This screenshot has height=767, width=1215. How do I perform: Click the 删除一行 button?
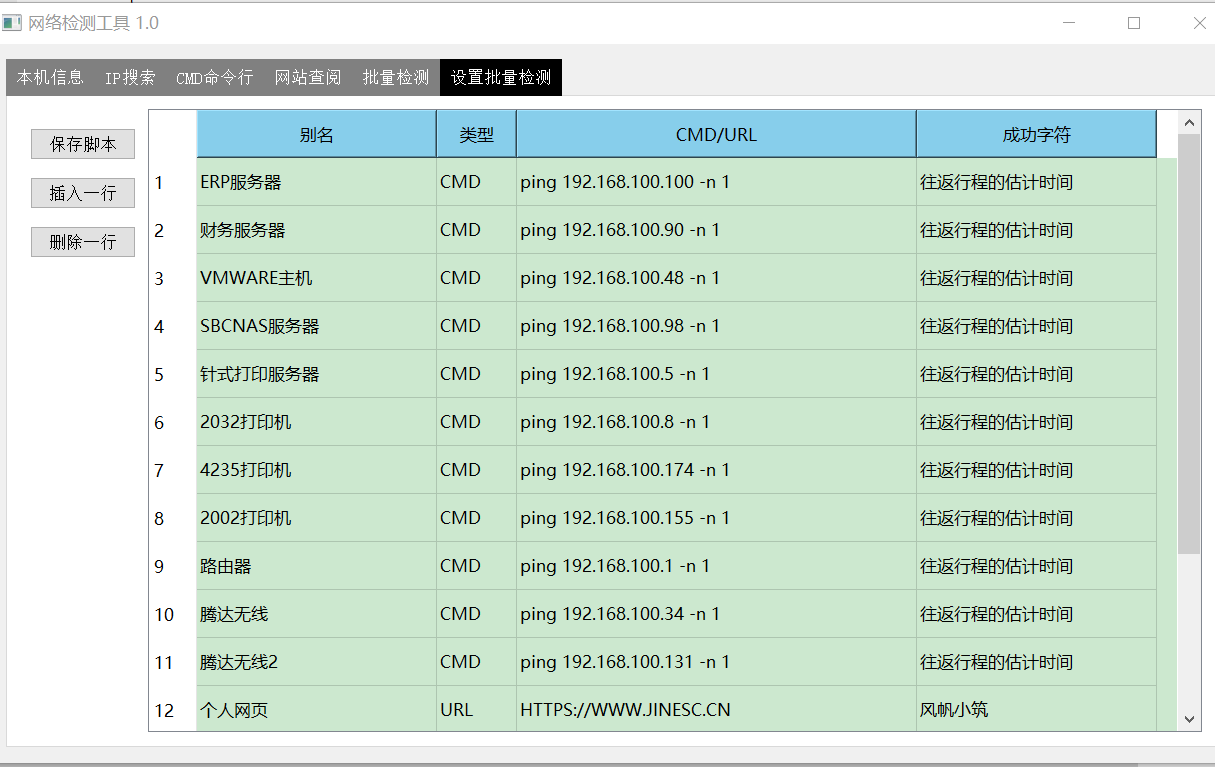point(83,241)
